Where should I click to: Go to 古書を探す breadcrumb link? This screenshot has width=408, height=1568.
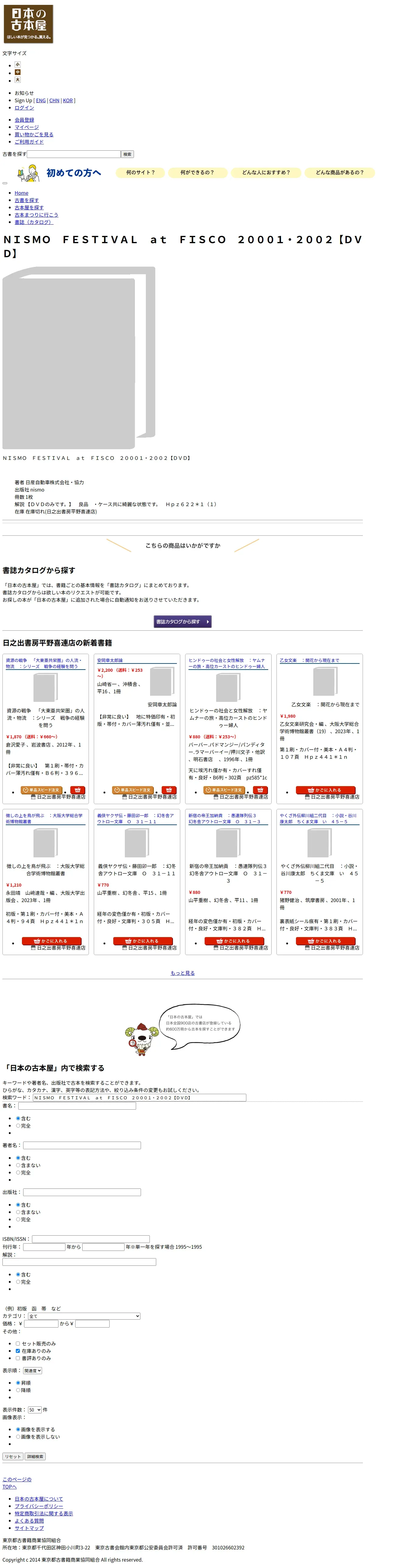27,200
